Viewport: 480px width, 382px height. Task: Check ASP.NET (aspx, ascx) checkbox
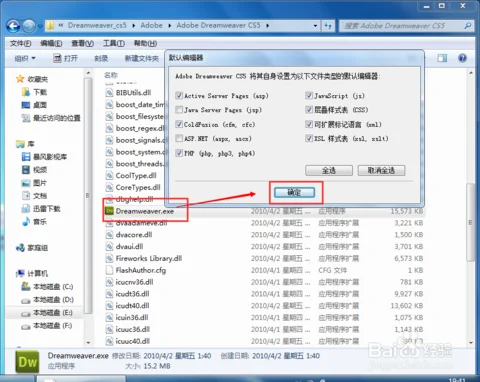[x=179, y=138]
